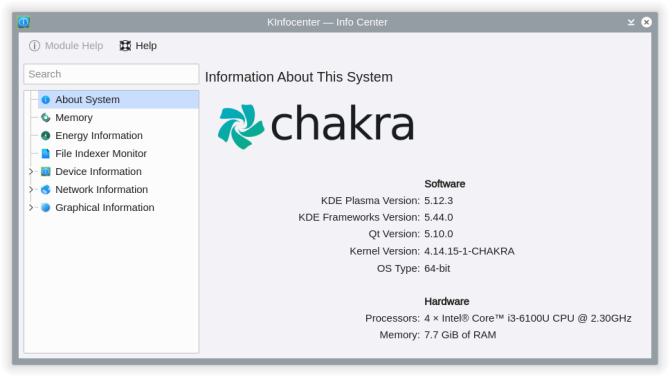The image size is (670, 377).
Task: Click the 'Processors:' label
Action: click(x=392, y=318)
